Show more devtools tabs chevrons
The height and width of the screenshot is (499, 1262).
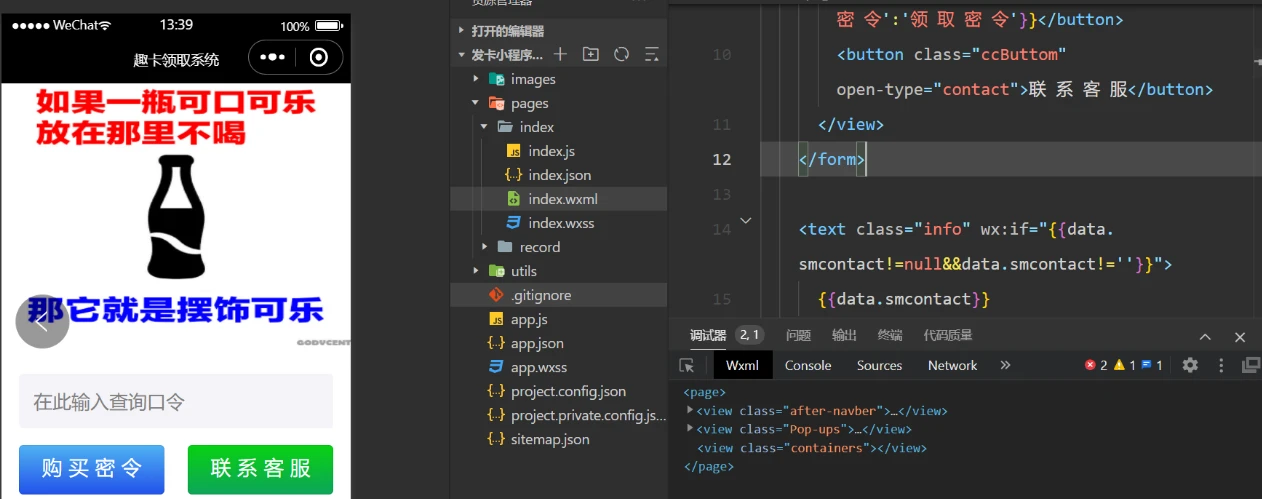1005,365
